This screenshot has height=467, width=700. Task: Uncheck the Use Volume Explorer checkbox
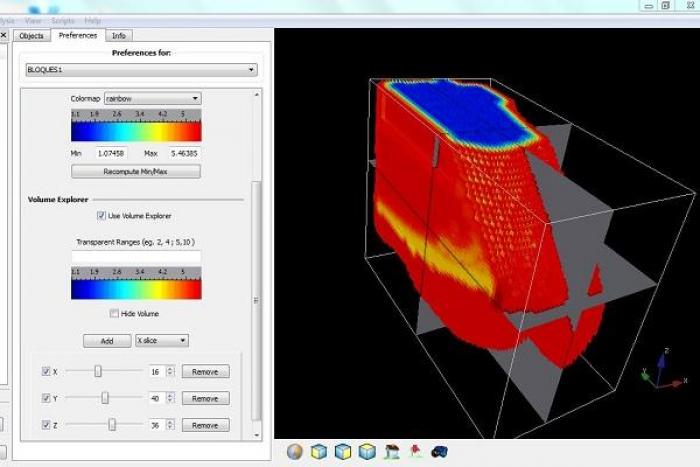[101, 216]
